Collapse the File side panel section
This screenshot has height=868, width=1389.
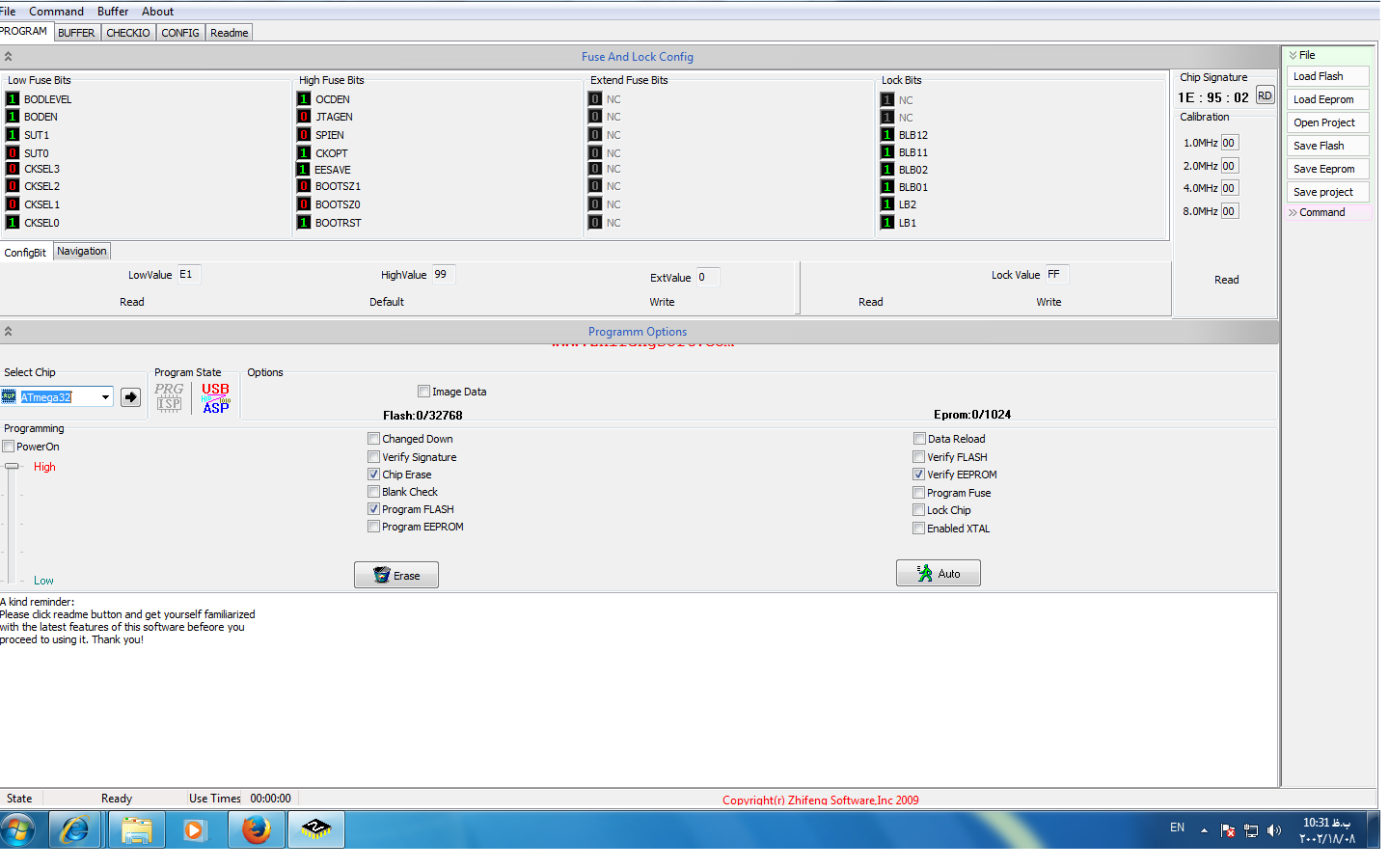1294,56
